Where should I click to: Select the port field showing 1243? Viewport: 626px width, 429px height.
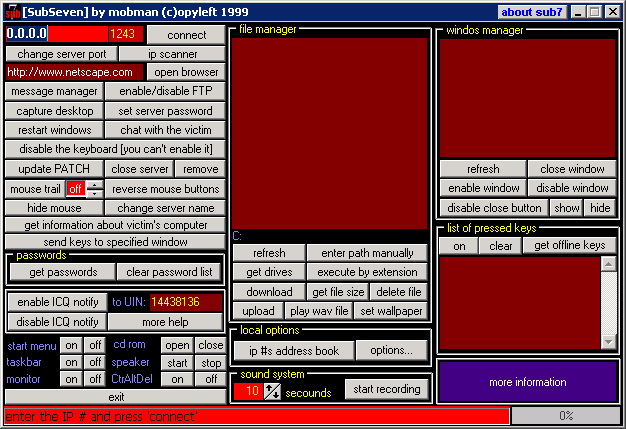point(125,34)
